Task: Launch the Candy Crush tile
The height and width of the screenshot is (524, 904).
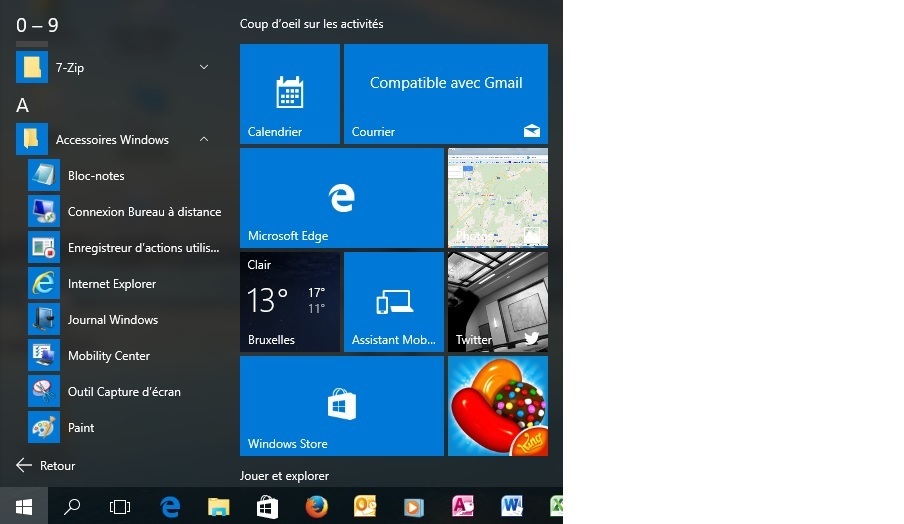Action: pyautogui.click(x=498, y=406)
